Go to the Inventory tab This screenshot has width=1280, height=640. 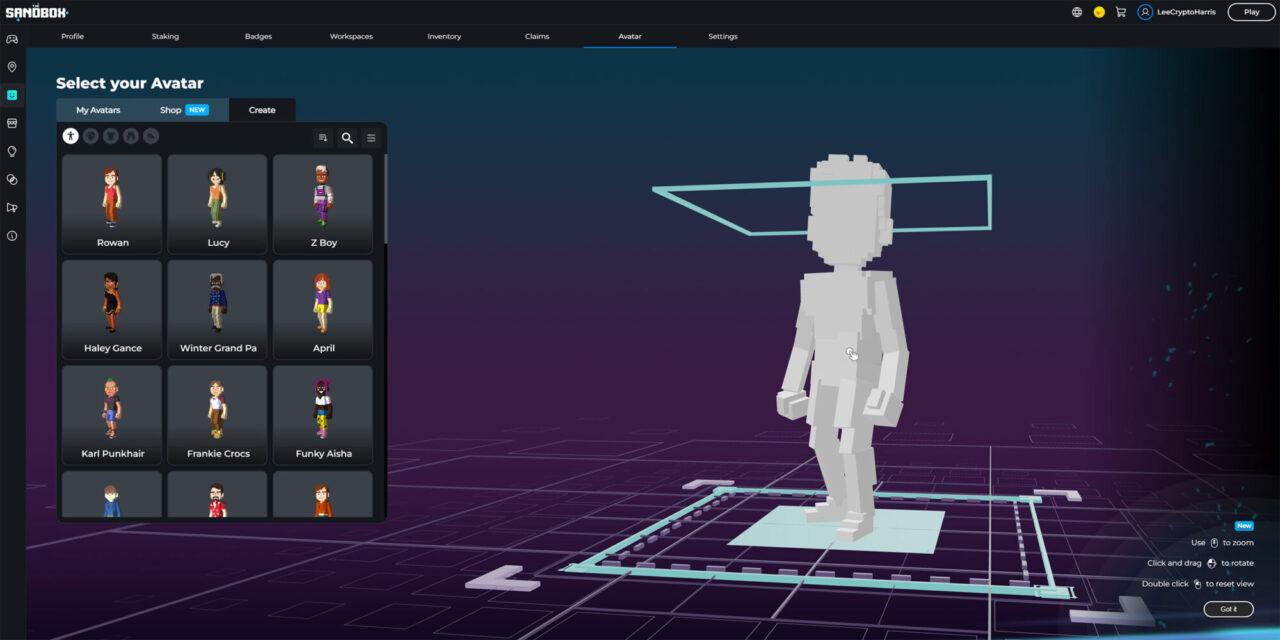coord(444,36)
